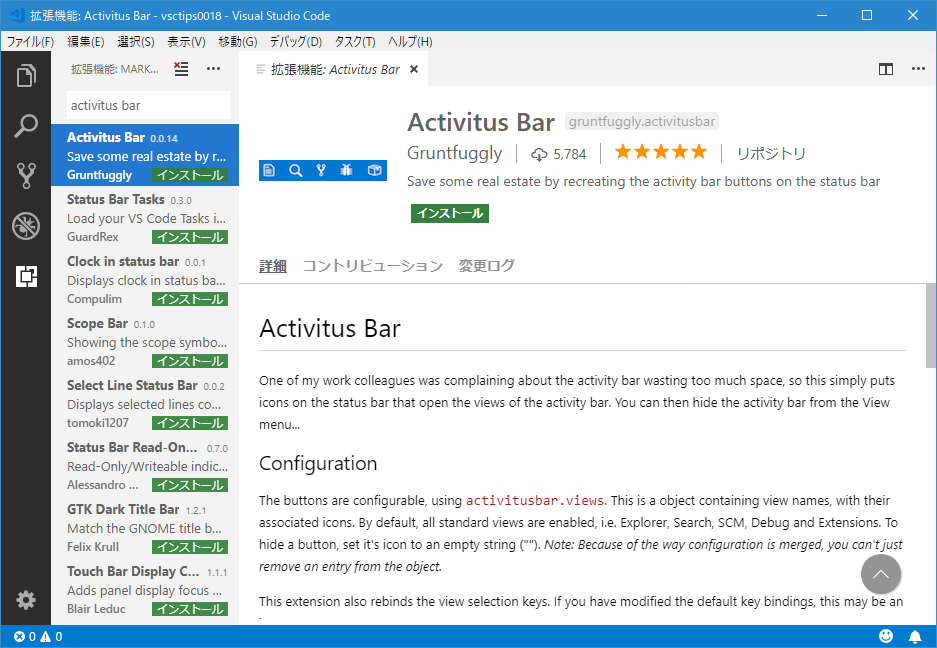Open the Debug view in activity bar
Screen dimensions: 937x648
26,226
